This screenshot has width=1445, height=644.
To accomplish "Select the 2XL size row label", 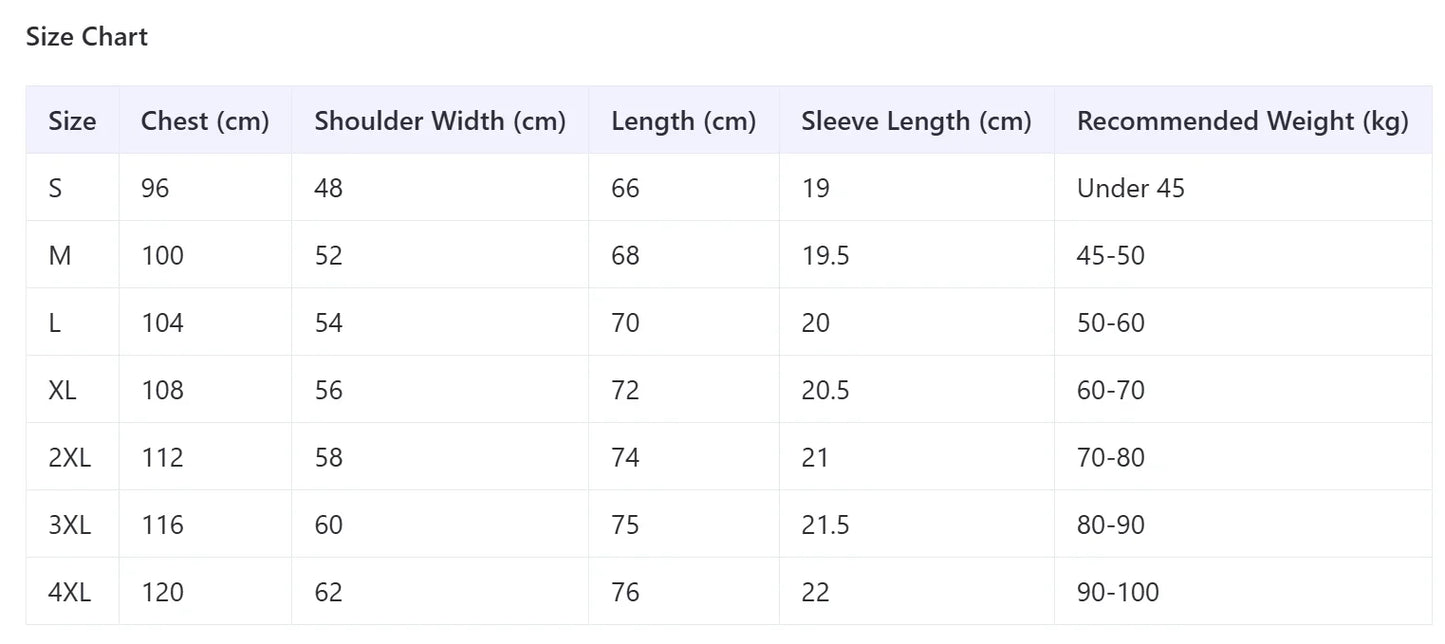I will pyautogui.click(x=69, y=457).
